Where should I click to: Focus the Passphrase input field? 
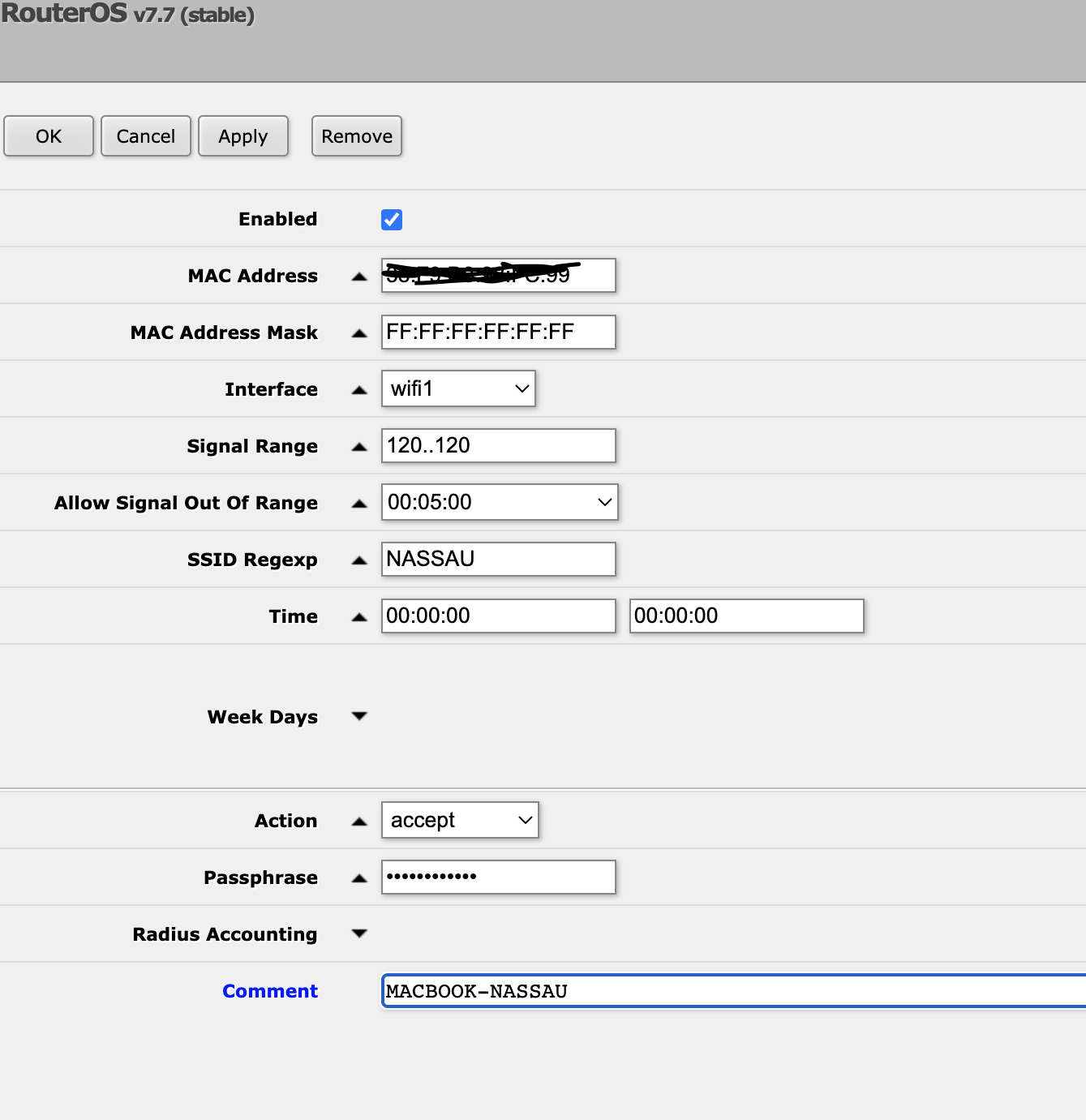coord(499,877)
